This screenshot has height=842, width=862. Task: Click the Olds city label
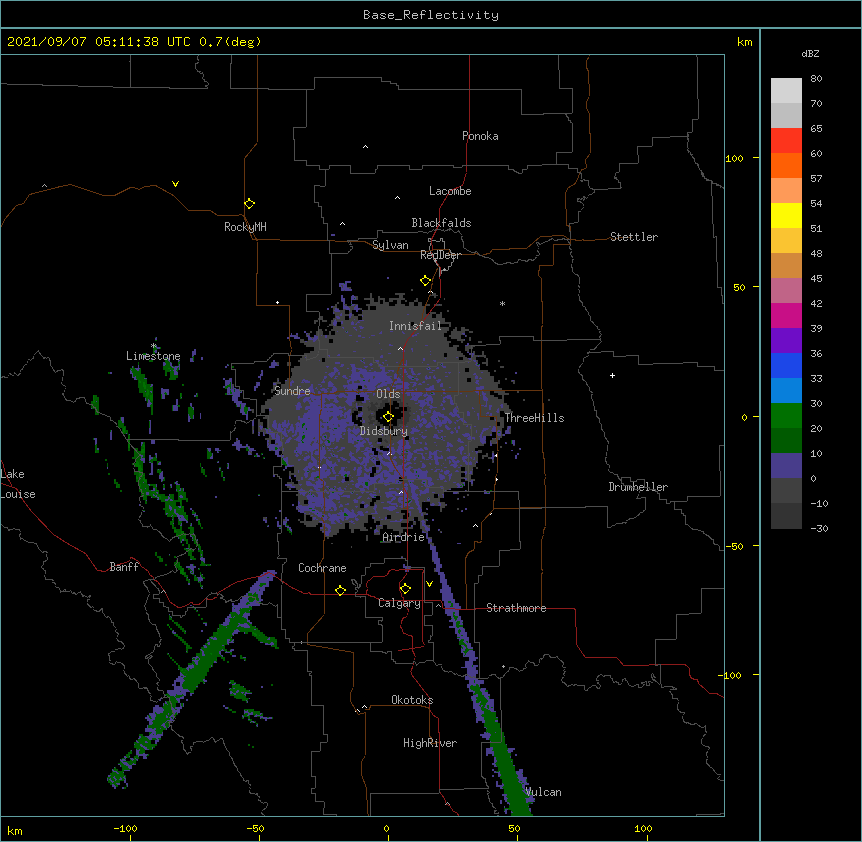[388, 394]
